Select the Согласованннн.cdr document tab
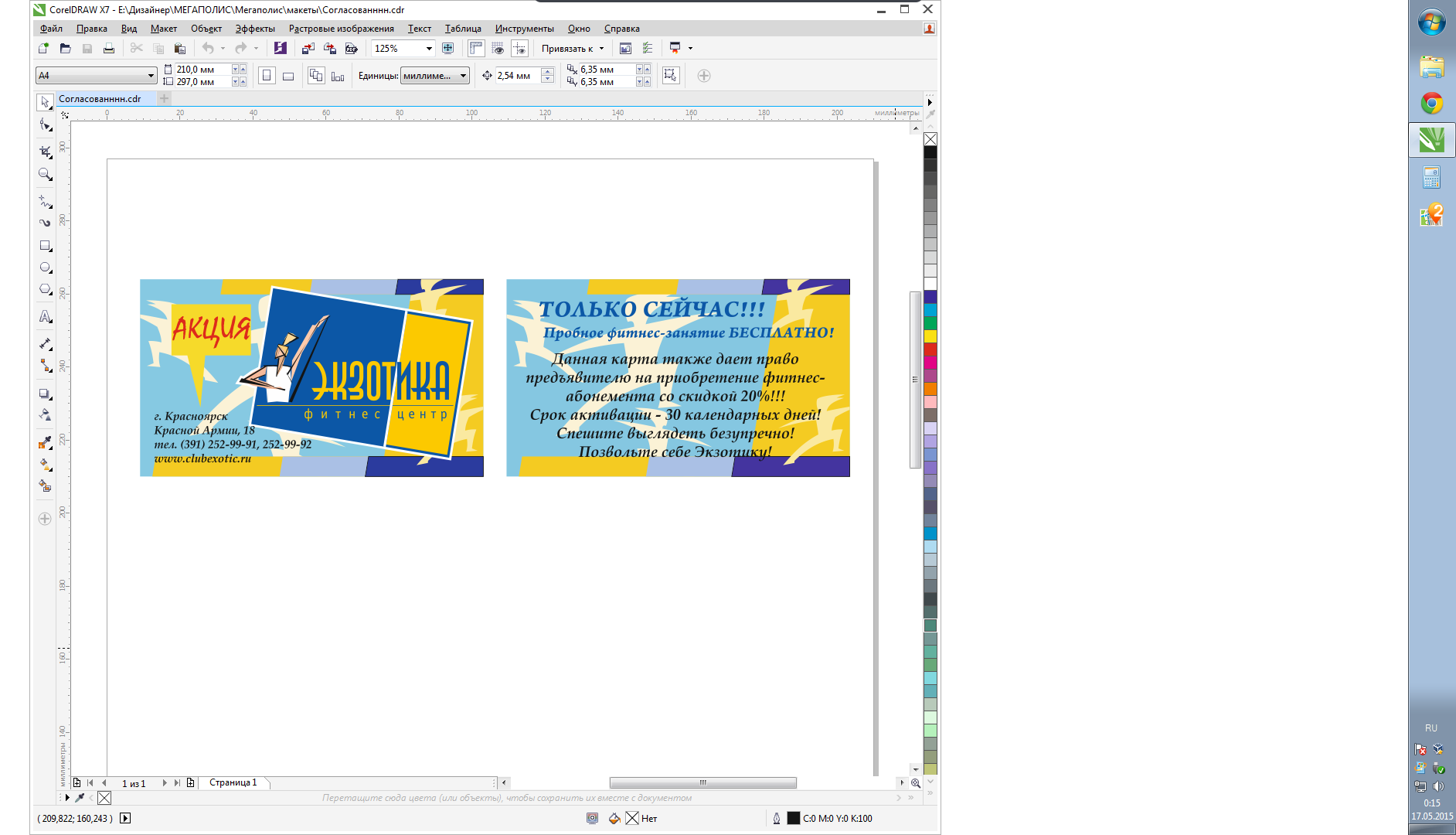 pyautogui.click(x=100, y=99)
